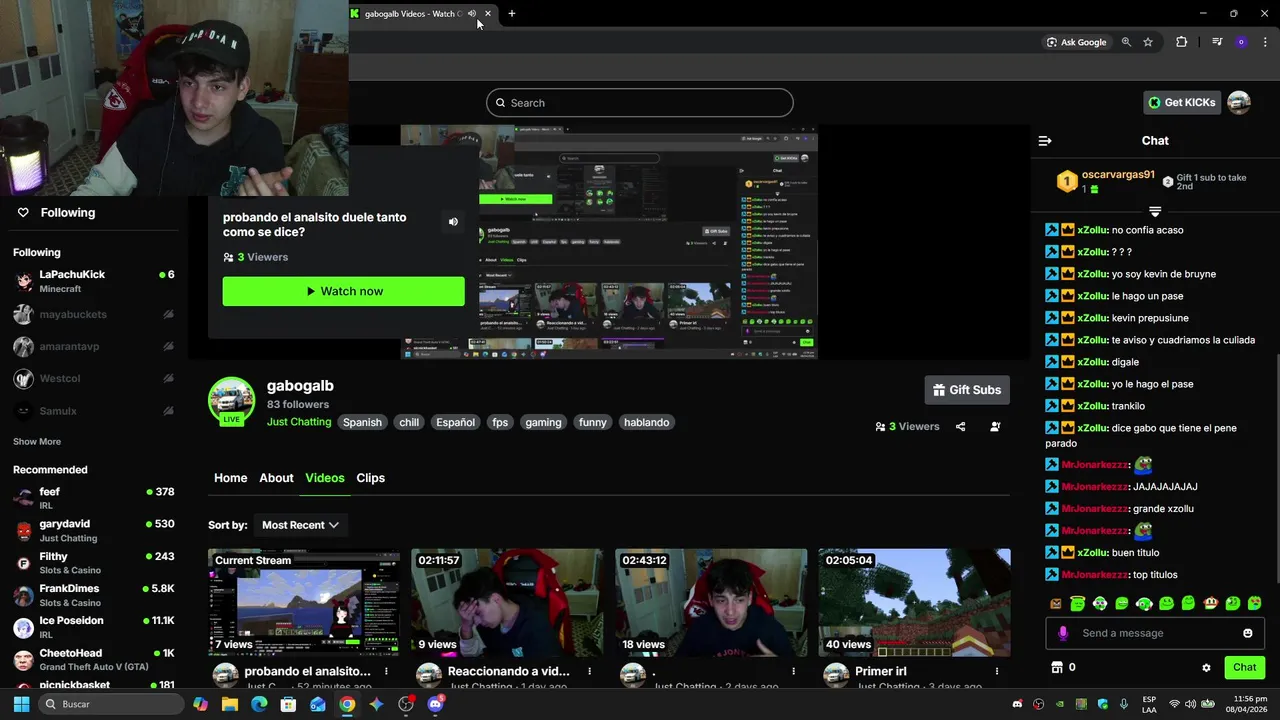Open the 02:43:12 video thumbnail
This screenshot has height=720, width=1280.
click(711, 602)
